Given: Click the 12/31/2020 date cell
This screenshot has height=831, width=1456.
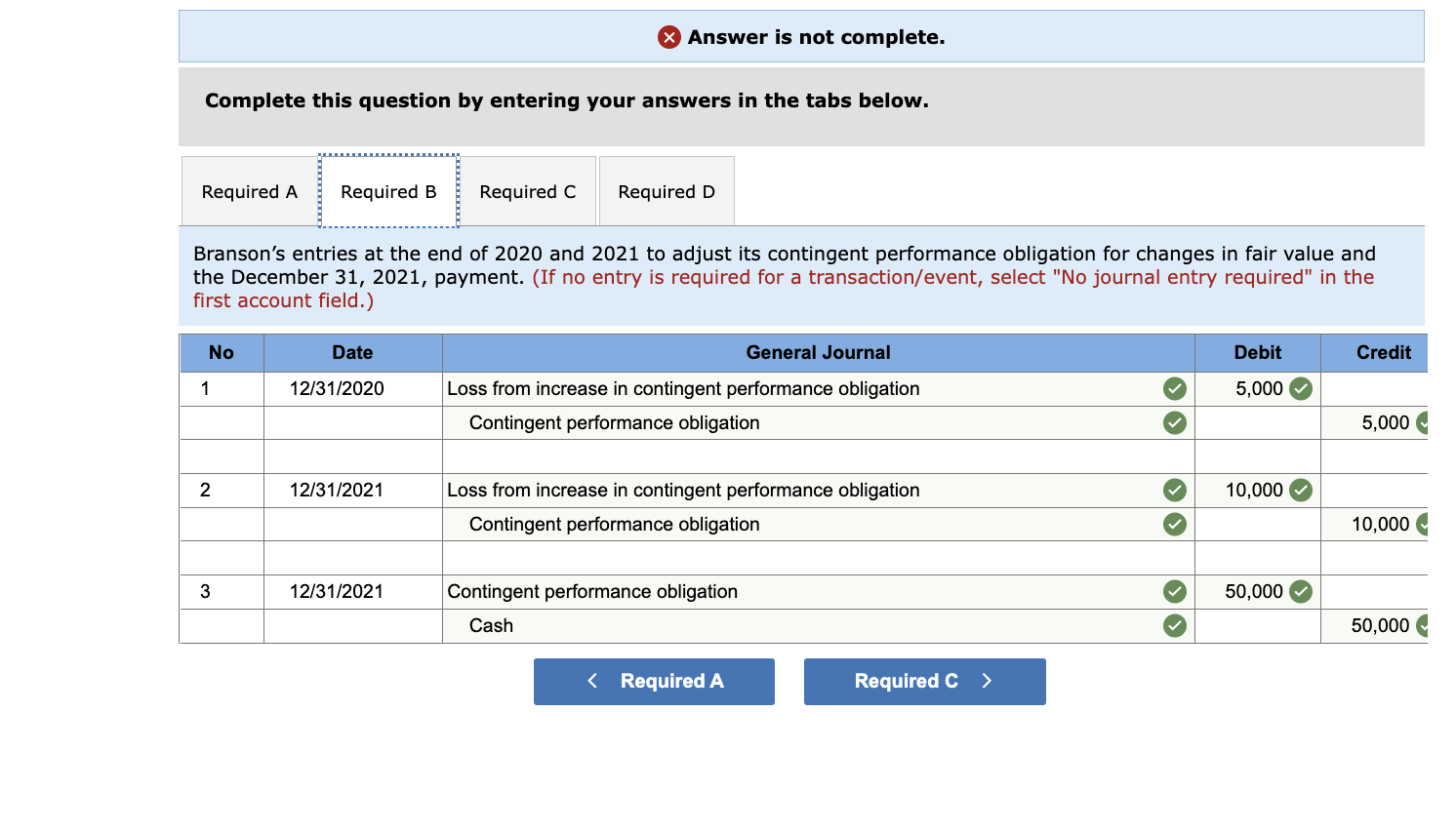Looking at the screenshot, I should coord(337,389).
